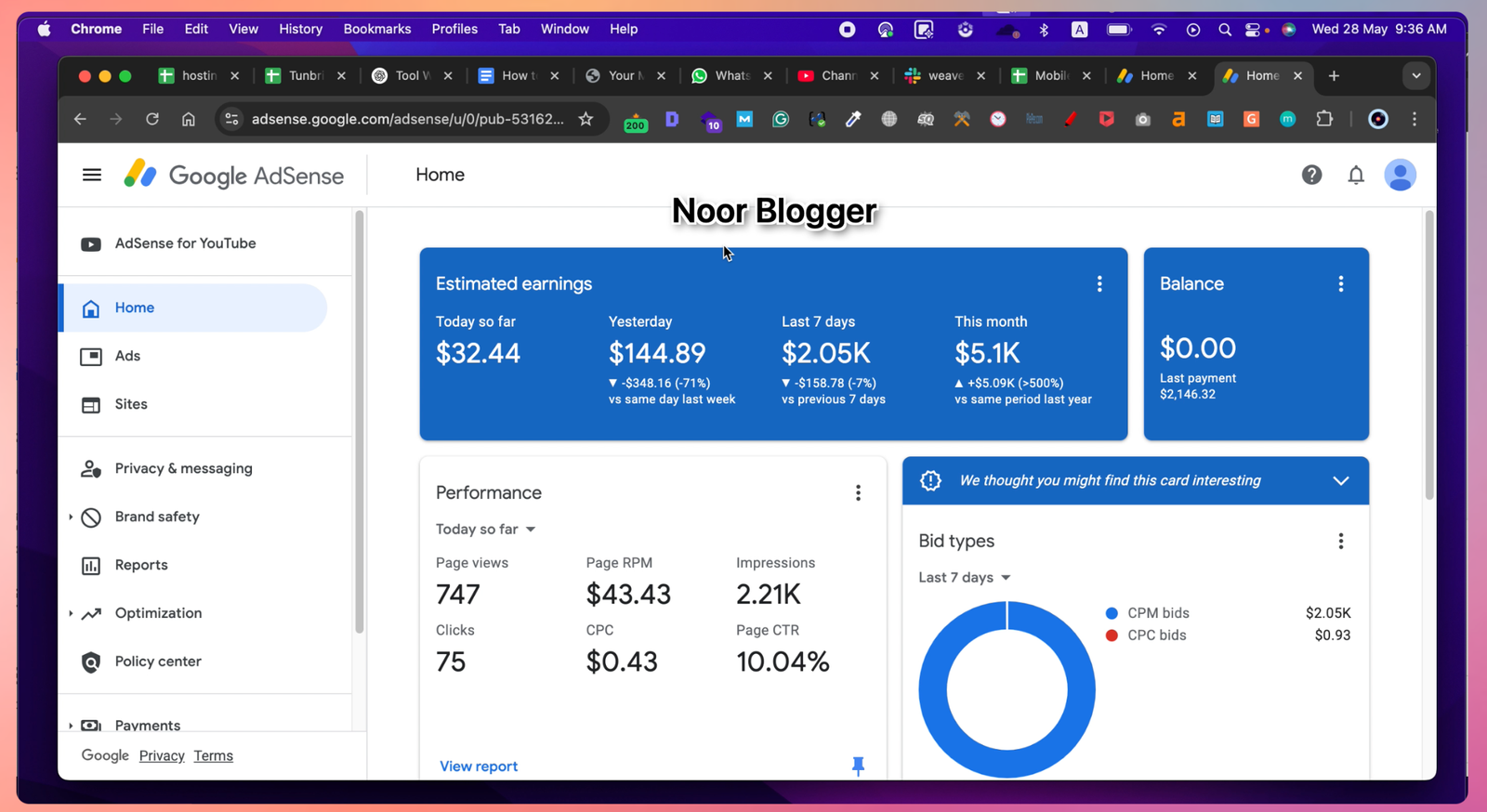Open Chrome extensions puzzle icon
1487x812 pixels.
[1324, 119]
